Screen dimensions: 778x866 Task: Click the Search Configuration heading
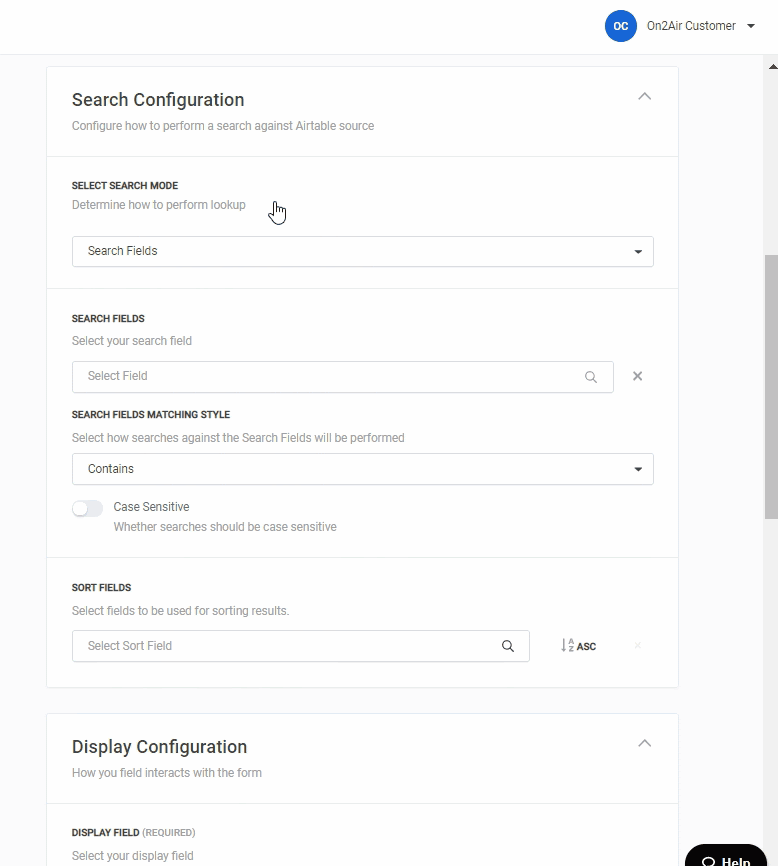click(x=158, y=100)
